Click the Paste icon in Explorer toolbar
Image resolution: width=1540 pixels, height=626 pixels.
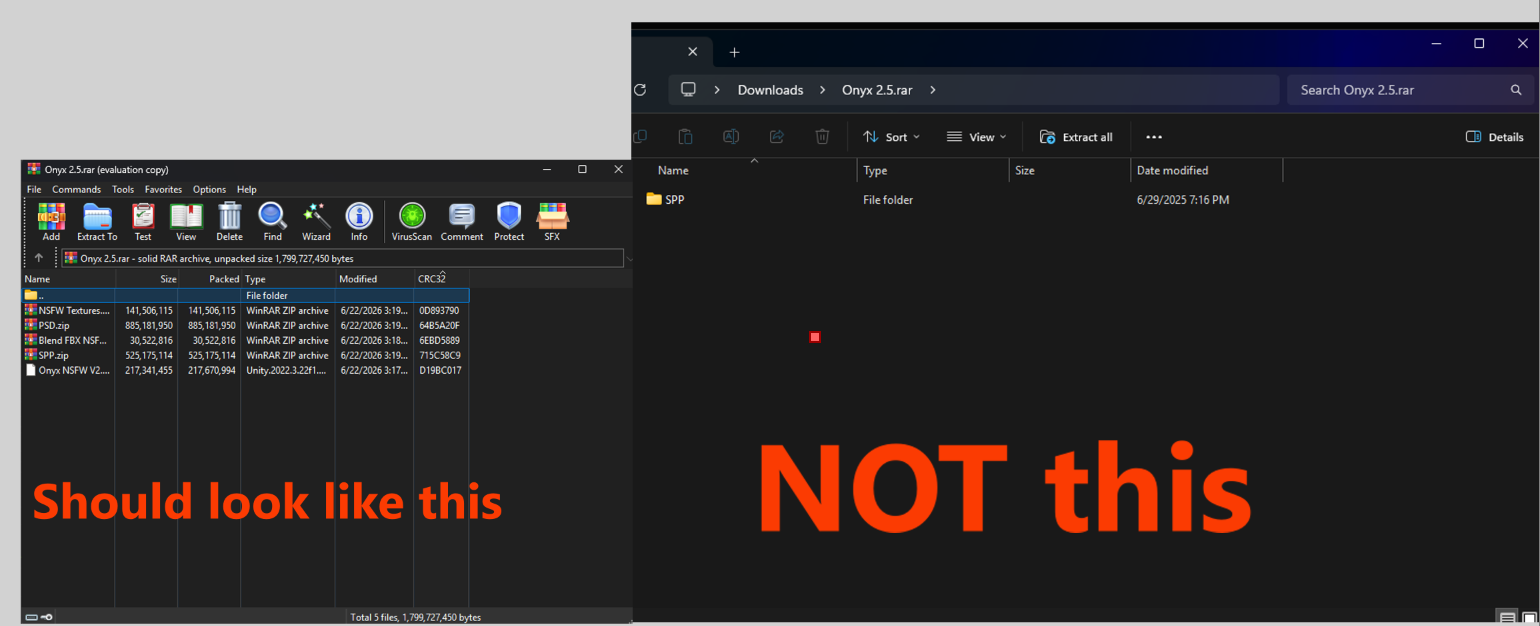(685, 137)
